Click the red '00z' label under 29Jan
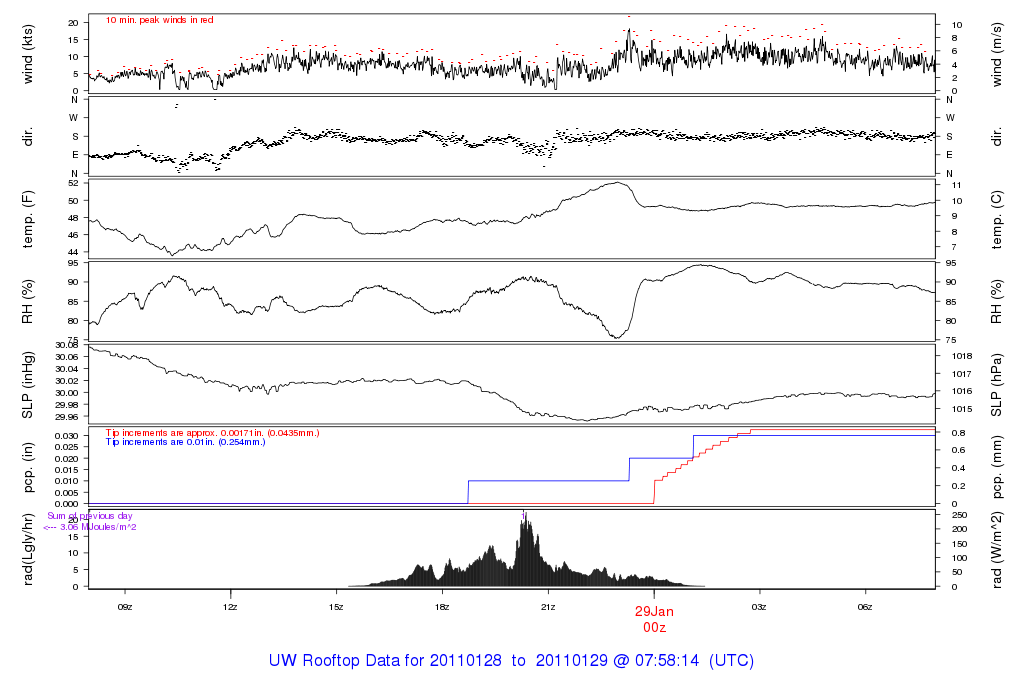This screenshot has width=1024, height=700. [x=654, y=628]
